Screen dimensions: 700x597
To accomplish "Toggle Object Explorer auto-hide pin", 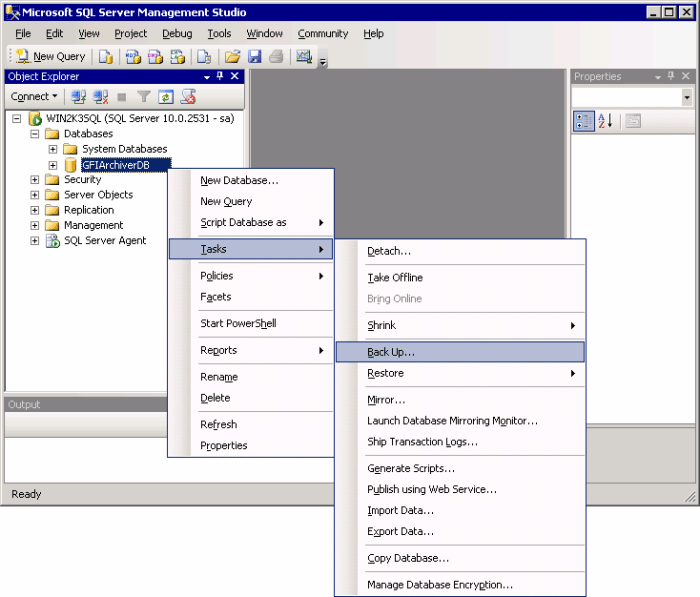I will [220, 76].
